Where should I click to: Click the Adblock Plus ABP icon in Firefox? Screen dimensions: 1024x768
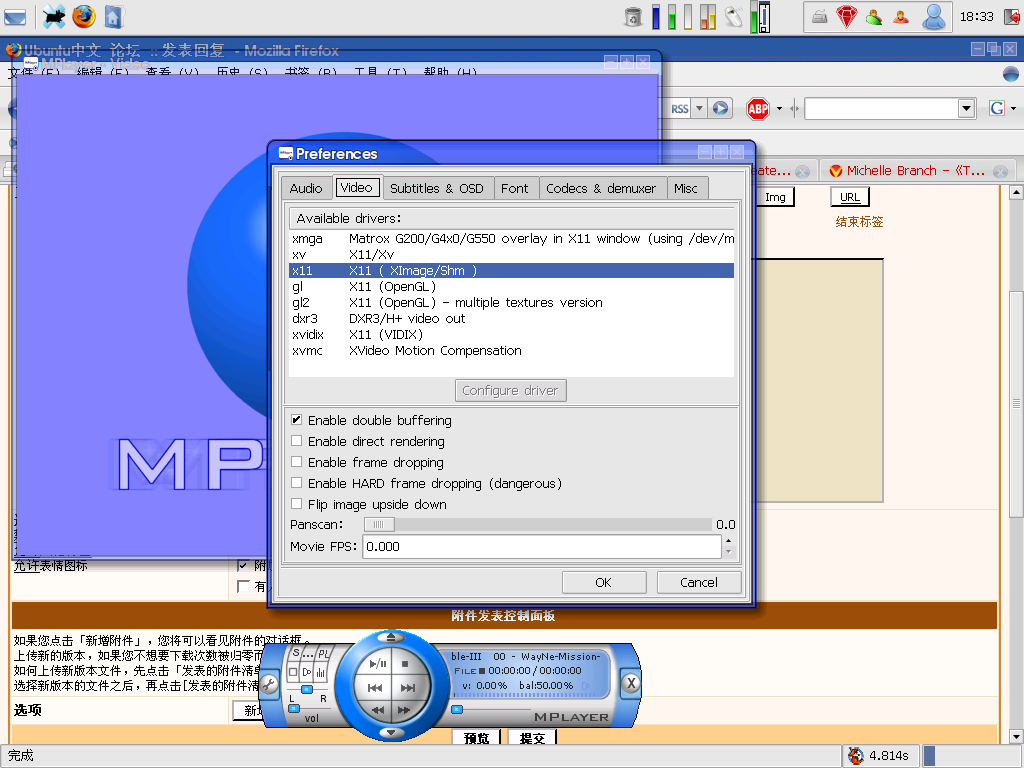tap(758, 108)
